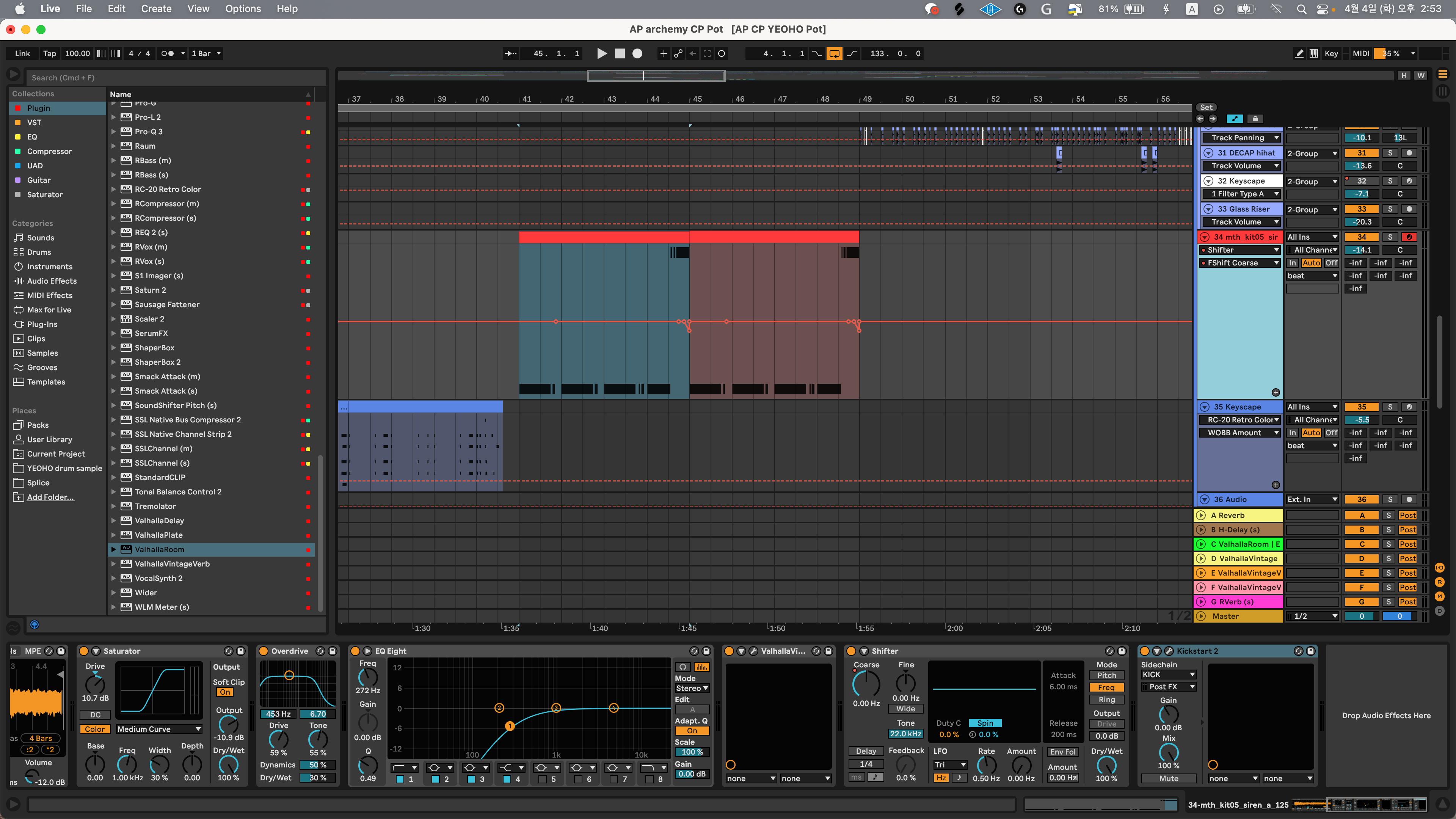Open the Drums category
The image size is (1456, 819).
click(58, 252)
